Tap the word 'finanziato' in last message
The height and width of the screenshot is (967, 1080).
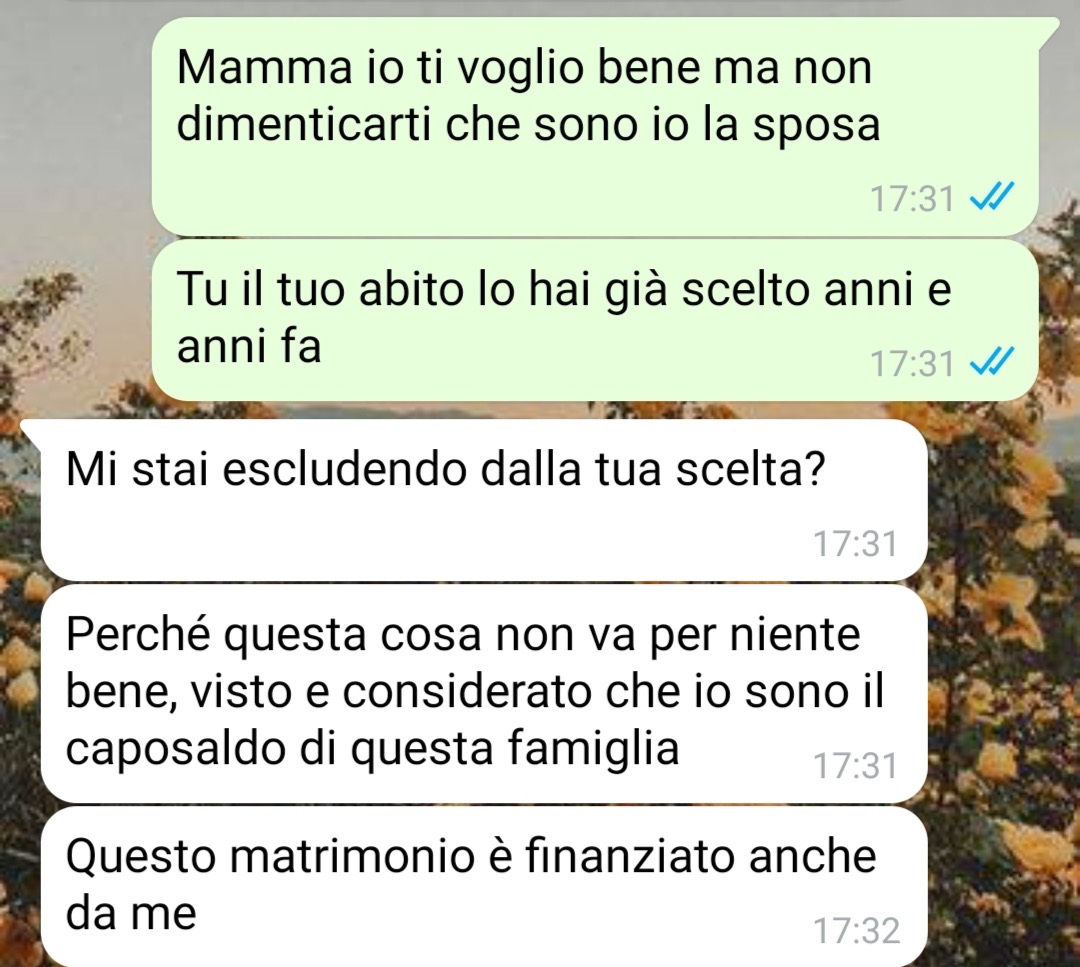click(631, 856)
